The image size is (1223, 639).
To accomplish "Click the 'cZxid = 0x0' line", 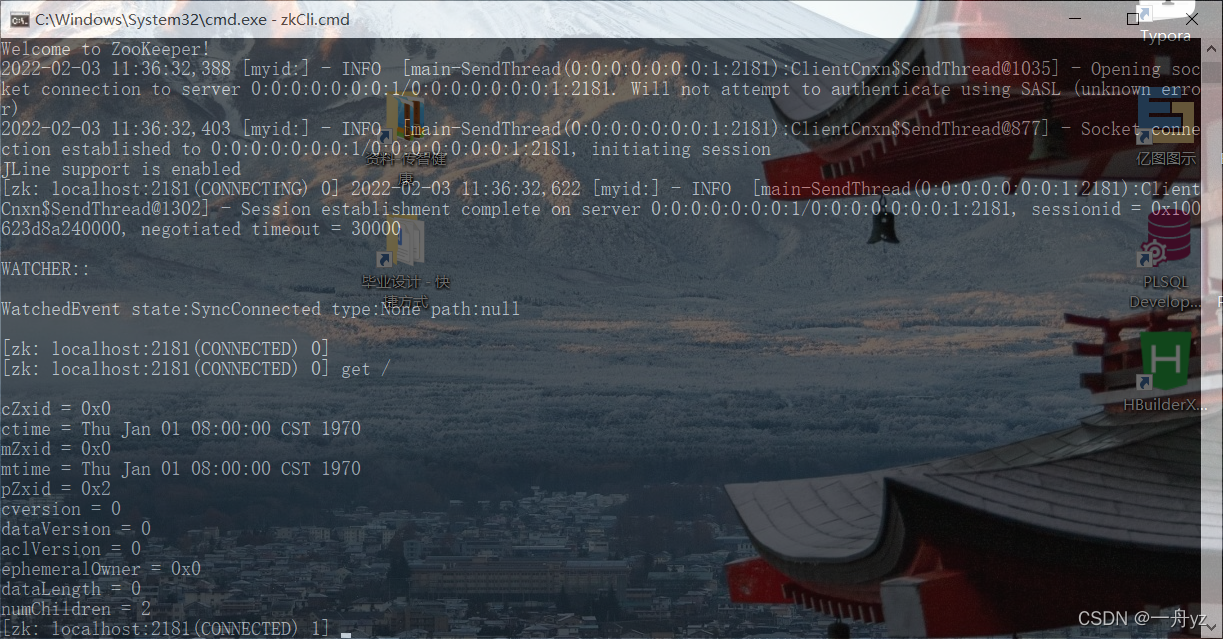I will [56, 408].
